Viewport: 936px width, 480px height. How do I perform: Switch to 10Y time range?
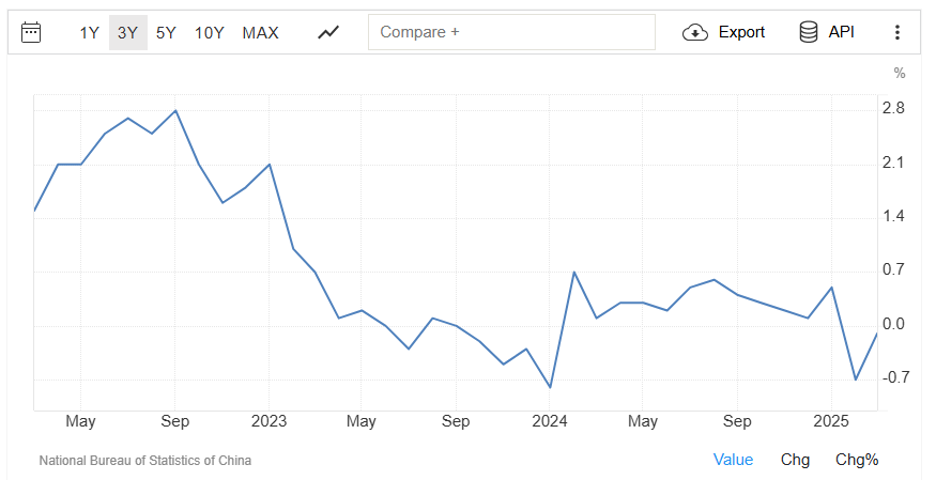click(209, 33)
